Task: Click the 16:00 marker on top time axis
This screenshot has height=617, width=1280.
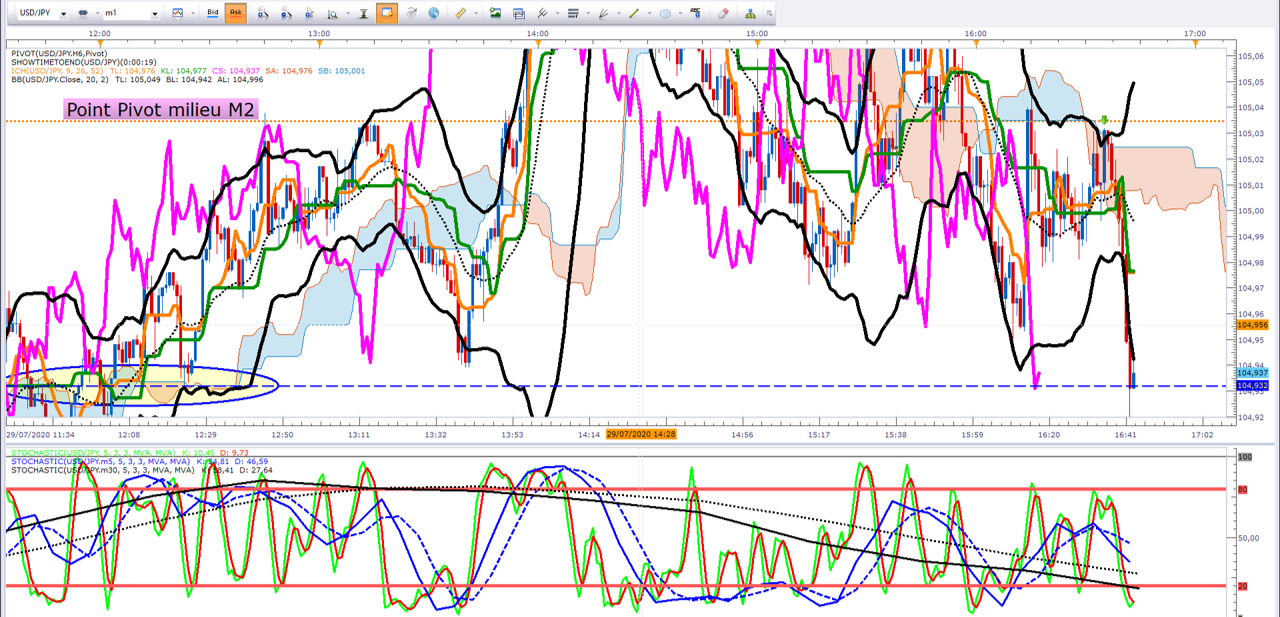Action: point(976,33)
